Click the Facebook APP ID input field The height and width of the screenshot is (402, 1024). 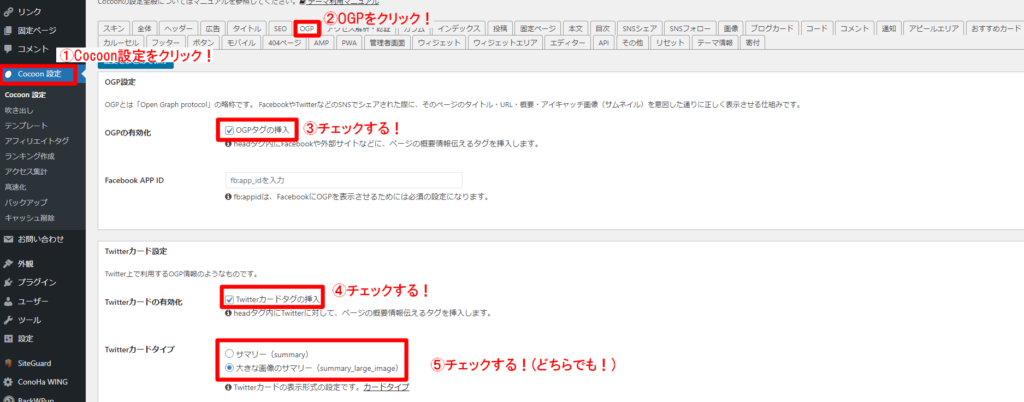click(343, 180)
